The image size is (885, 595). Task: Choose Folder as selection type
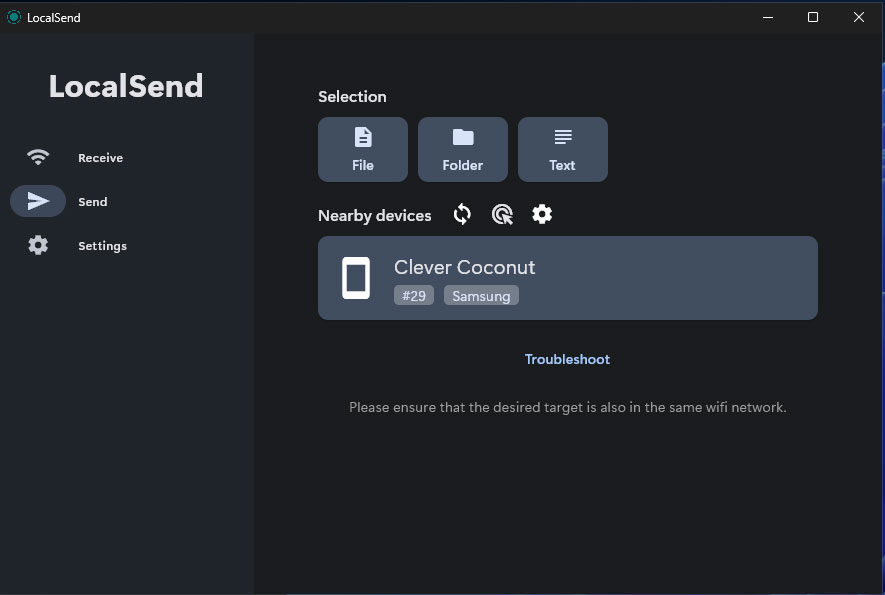(463, 150)
